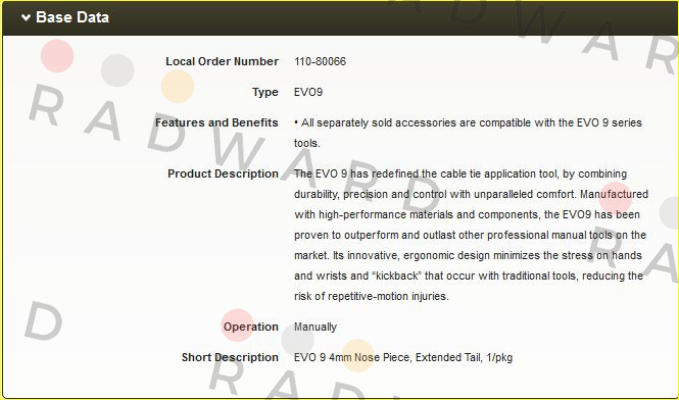The width and height of the screenshot is (679, 400).
Task: Click the Product Description label
Action: click(x=223, y=174)
